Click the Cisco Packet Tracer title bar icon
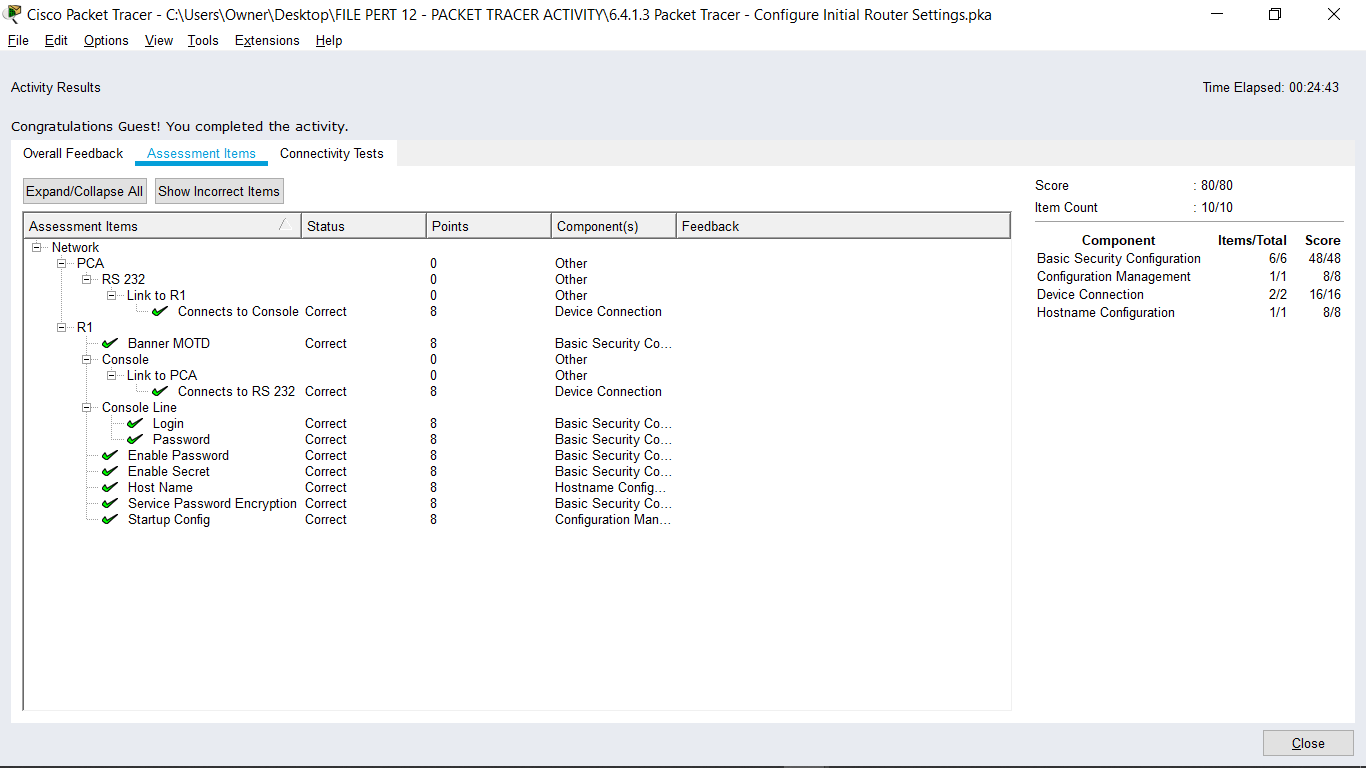The width and height of the screenshot is (1366, 768). (x=14, y=14)
